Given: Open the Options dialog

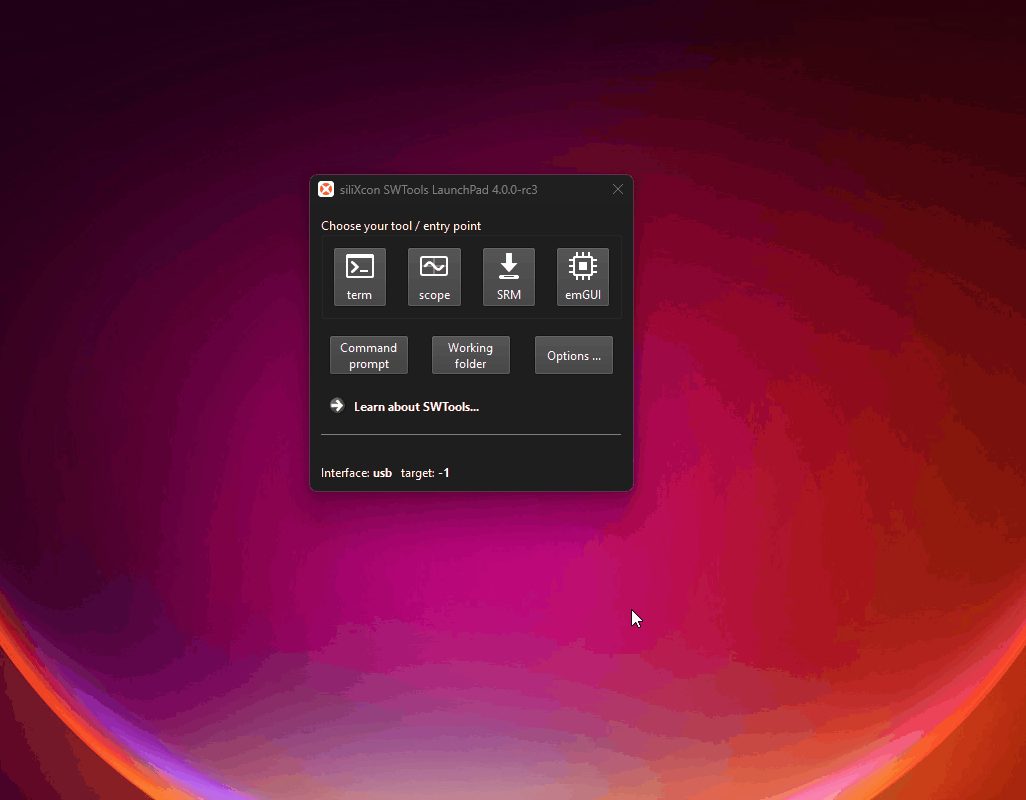Looking at the screenshot, I should tap(573, 355).
